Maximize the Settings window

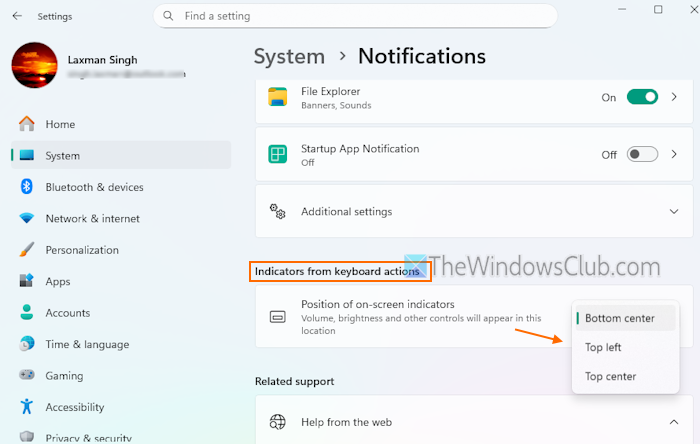click(658, 9)
